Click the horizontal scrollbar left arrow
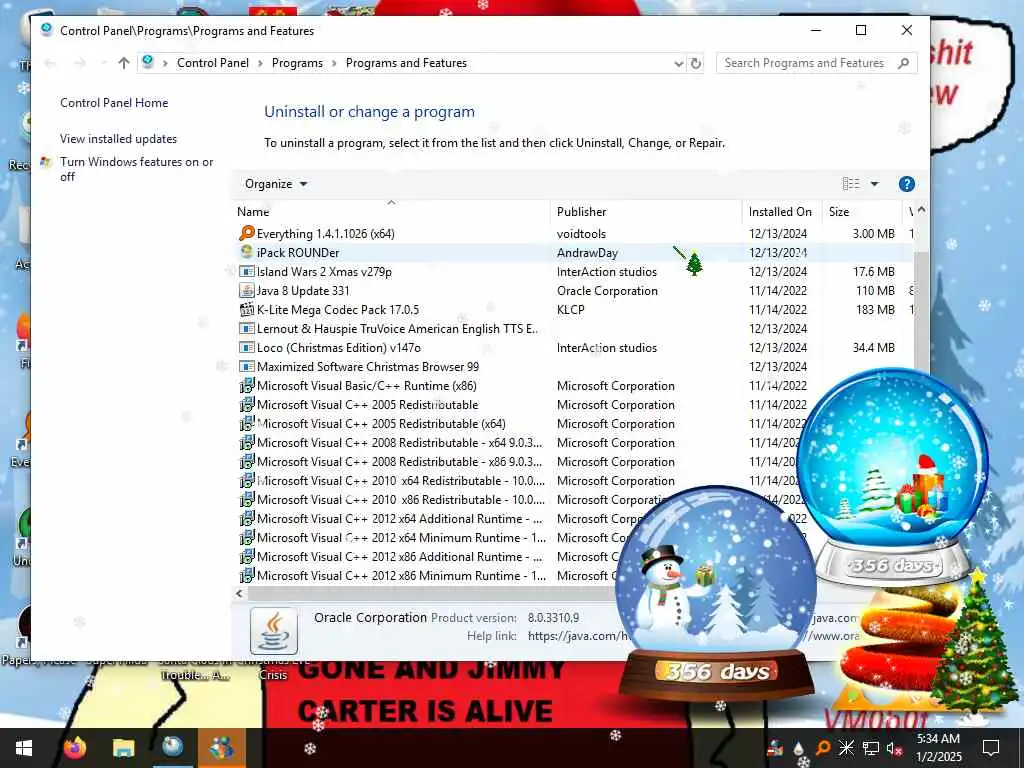This screenshot has height=768, width=1024. click(240, 594)
